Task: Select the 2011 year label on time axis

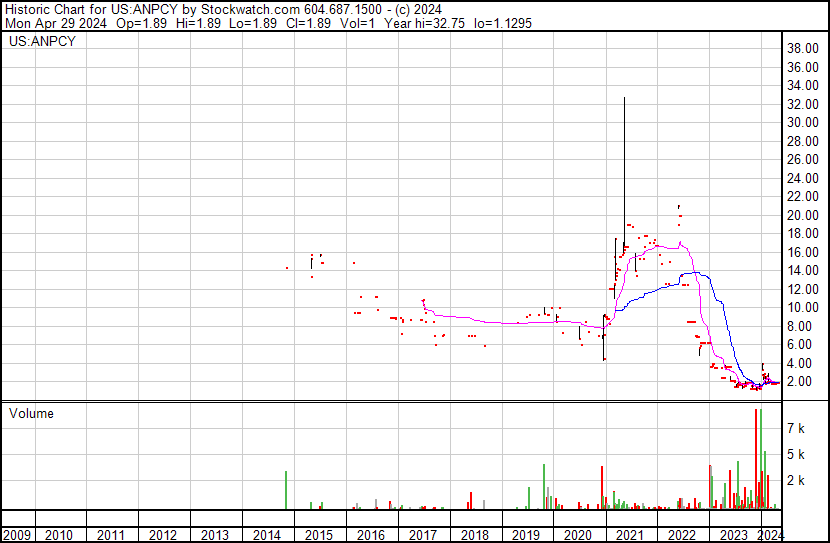Action: (x=111, y=535)
